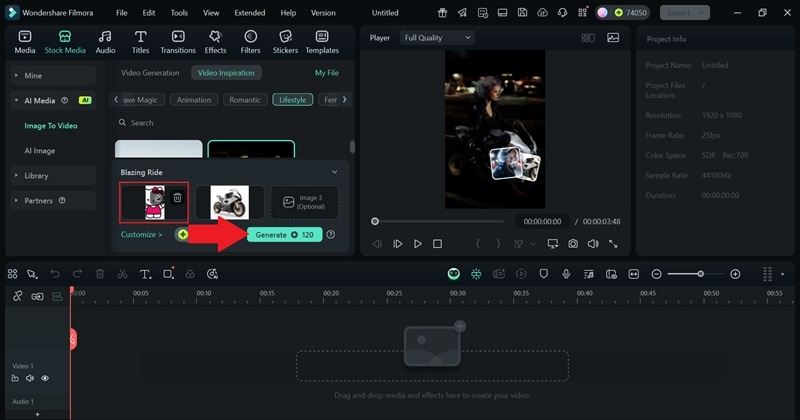Open the Filters library
Viewport: 800px width, 420px height.
coord(250,42)
